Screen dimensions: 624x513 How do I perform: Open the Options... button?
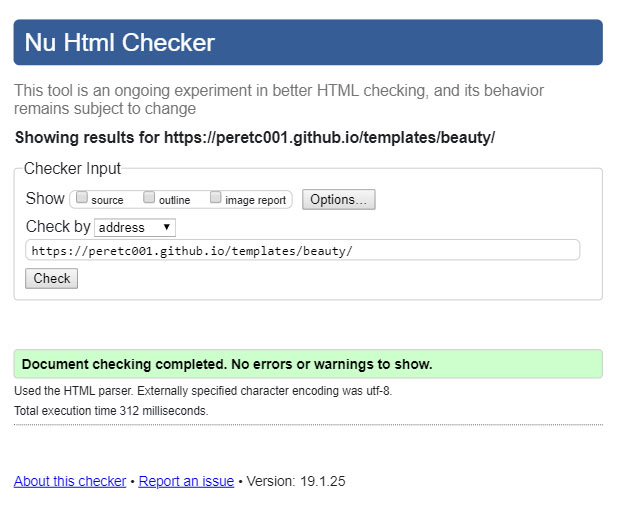pyautogui.click(x=338, y=199)
